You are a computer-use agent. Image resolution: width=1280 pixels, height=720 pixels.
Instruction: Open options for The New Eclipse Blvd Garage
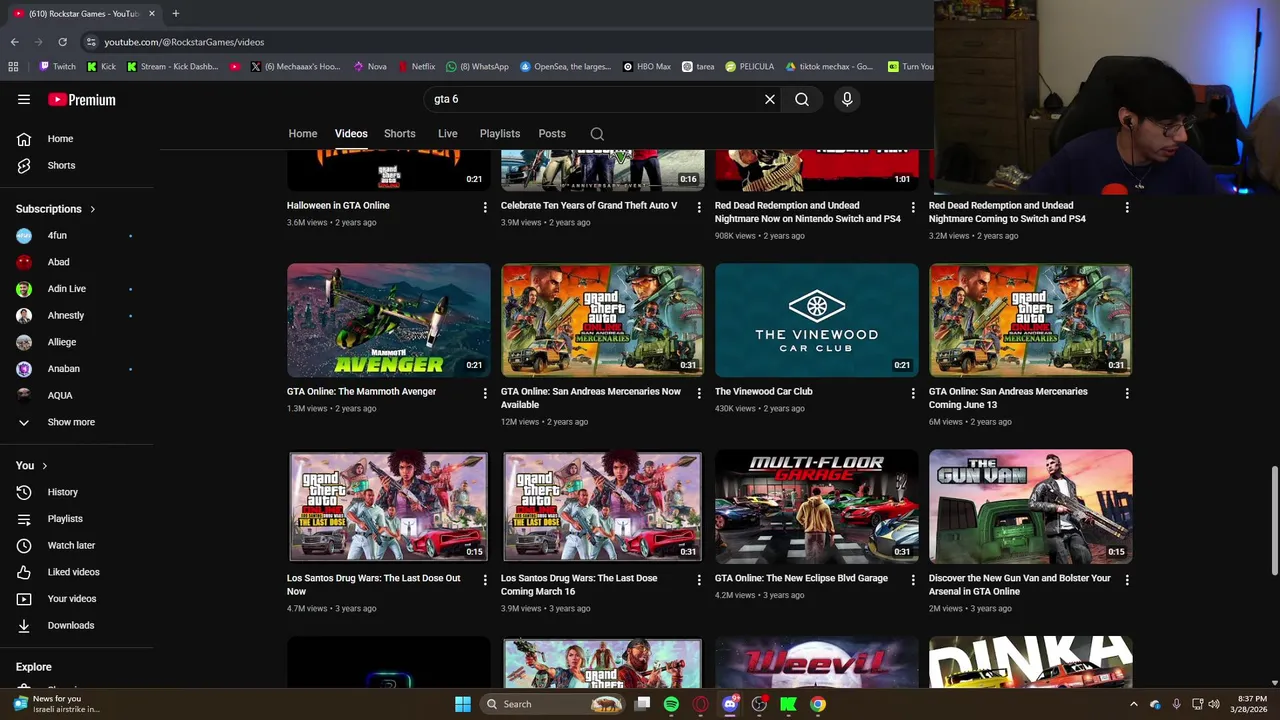913,580
